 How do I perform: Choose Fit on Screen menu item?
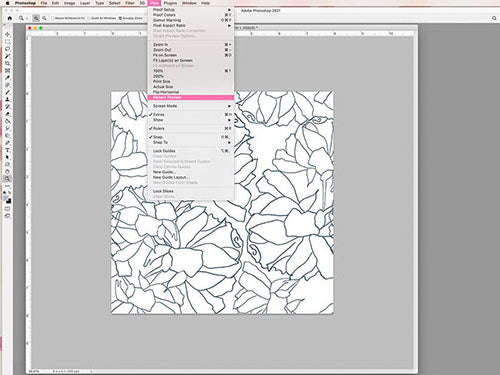[x=191, y=55]
